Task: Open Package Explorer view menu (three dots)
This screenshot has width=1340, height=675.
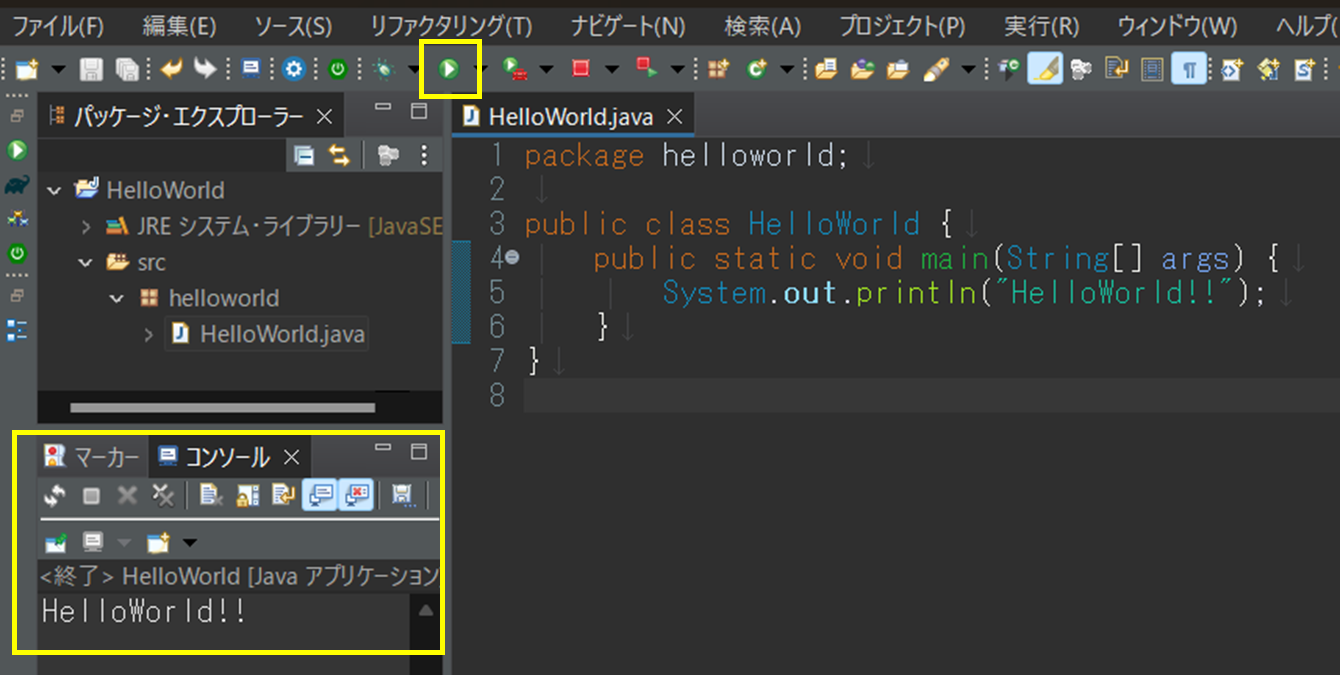Action: [424, 155]
